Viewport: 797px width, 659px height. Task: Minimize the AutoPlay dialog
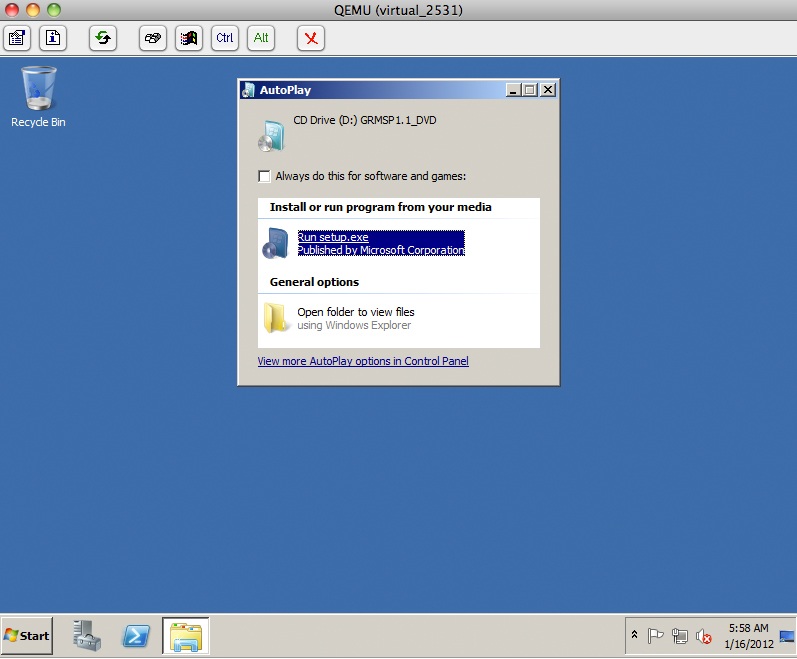tap(513, 90)
